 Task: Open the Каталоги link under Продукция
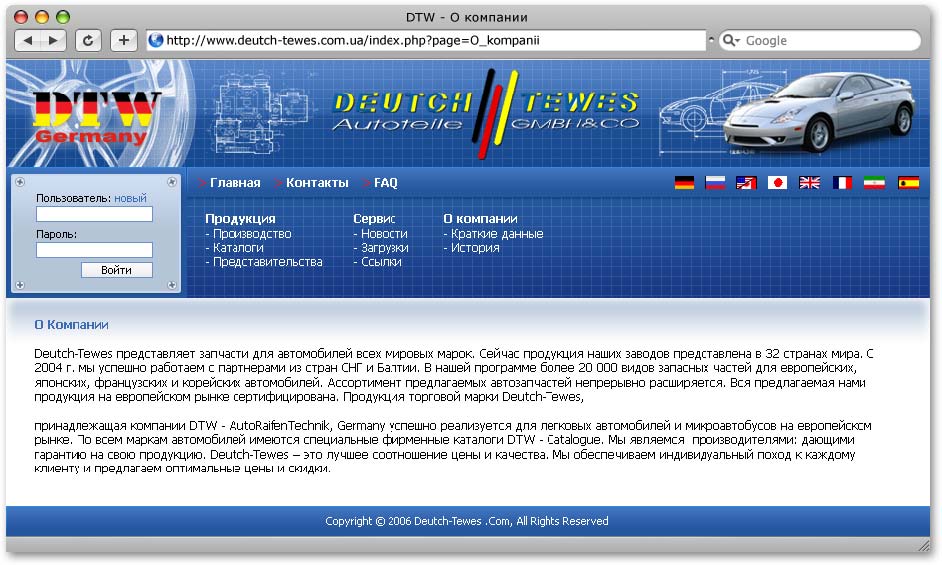238,247
